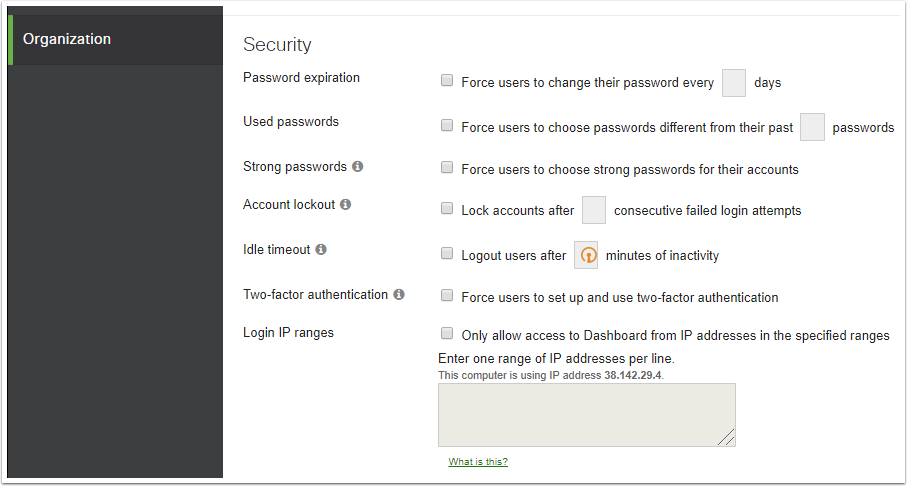Click the Security section heading
Screen dimensions: 907x486
277,45
